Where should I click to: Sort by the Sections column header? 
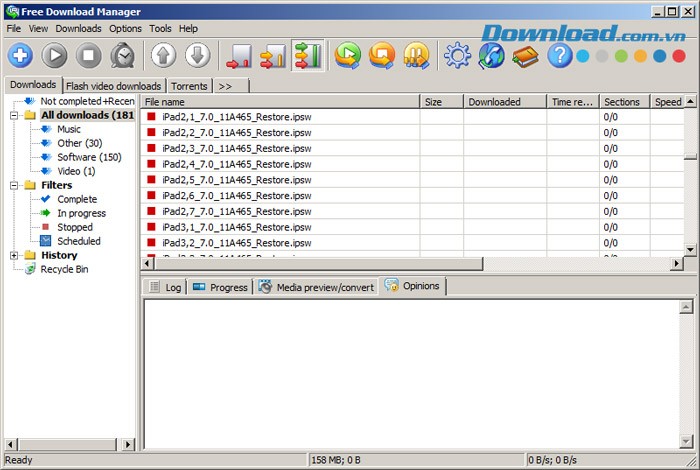pos(625,102)
